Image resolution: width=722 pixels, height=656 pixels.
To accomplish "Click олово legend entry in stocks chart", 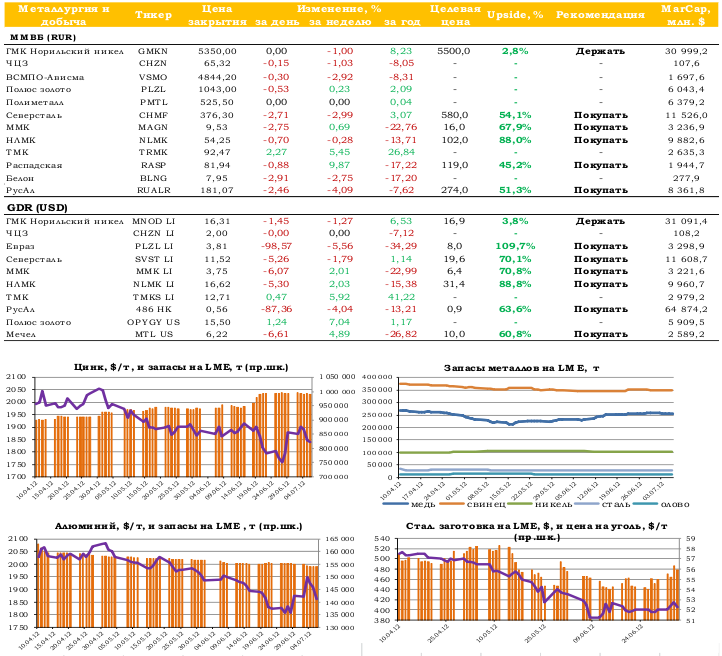I will tap(661, 505).
